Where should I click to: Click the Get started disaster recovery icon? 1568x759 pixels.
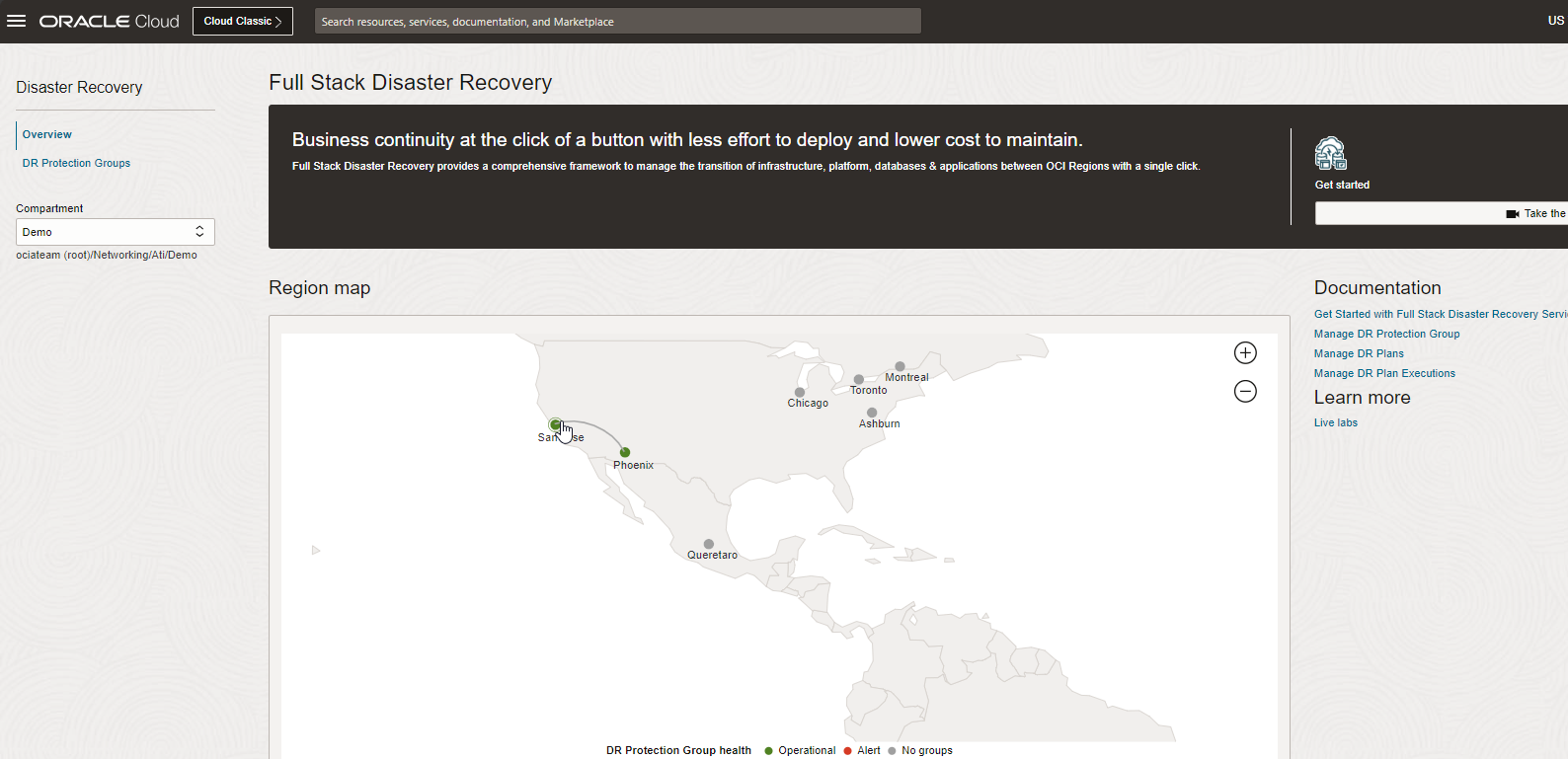[1330, 153]
